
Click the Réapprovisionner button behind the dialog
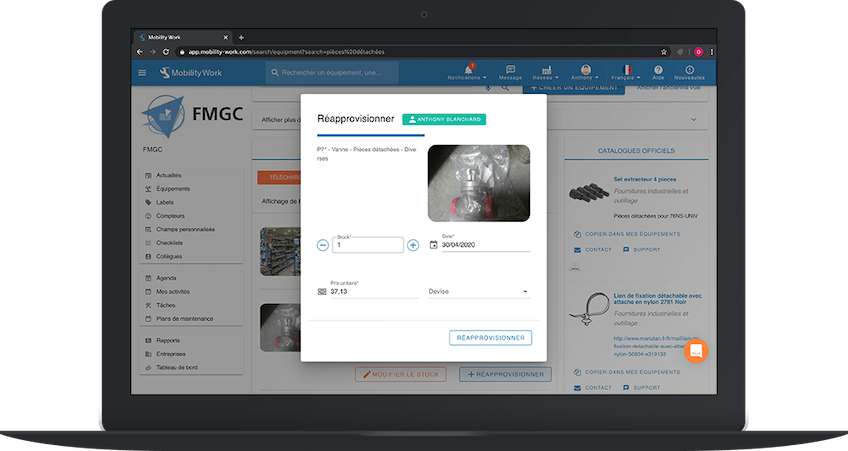[506, 374]
